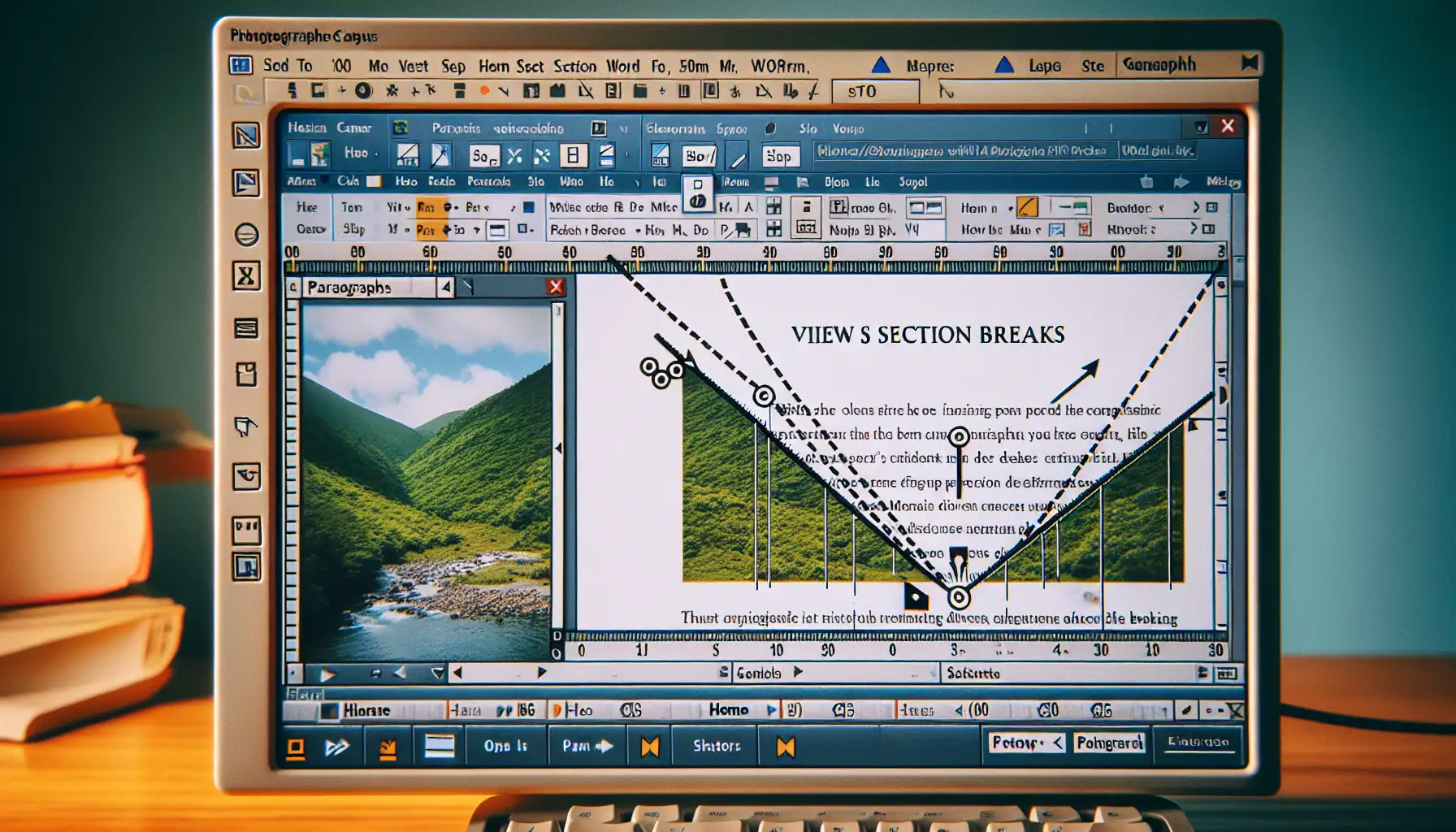Open the "Home" menu in the bottom bar
Image resolution: width=1456 pixels, height=832 pixels.
pyautogui.click(x=731, y=709)
